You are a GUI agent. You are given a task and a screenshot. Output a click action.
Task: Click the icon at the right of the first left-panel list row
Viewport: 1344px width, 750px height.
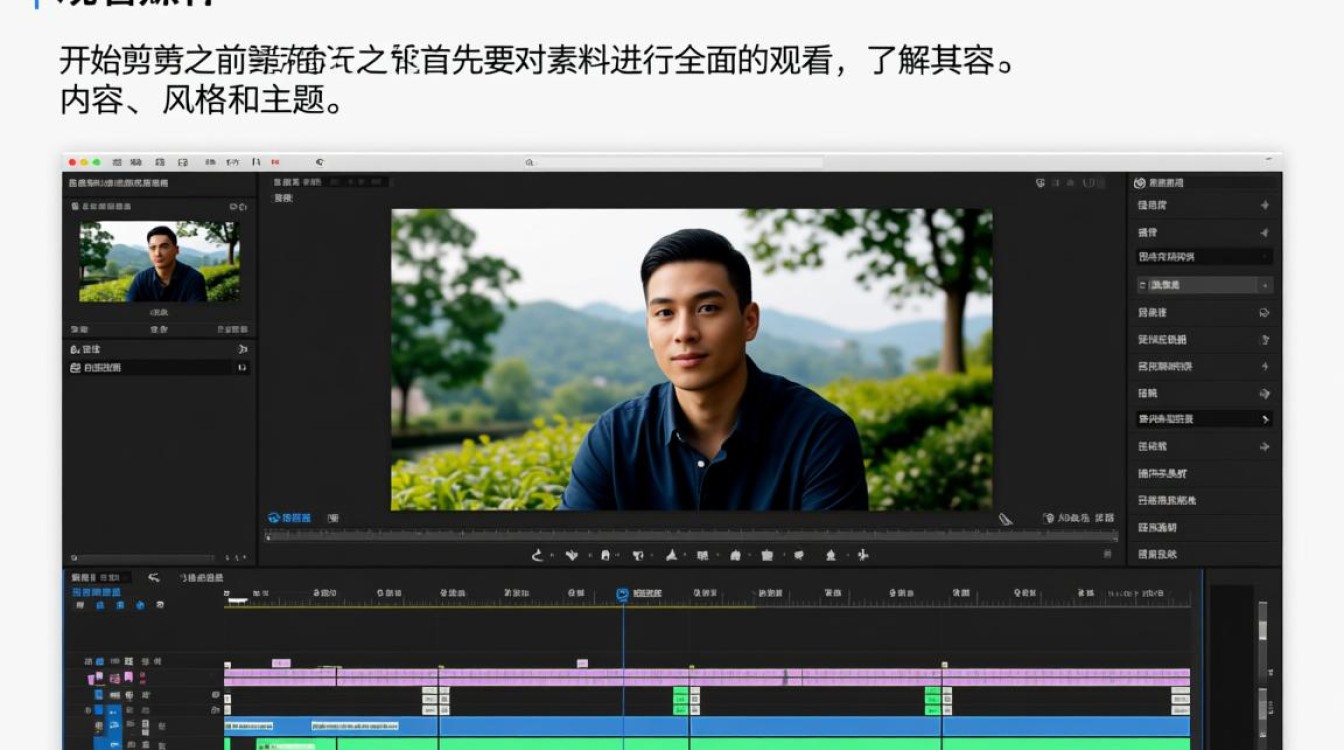pos(242,349)
